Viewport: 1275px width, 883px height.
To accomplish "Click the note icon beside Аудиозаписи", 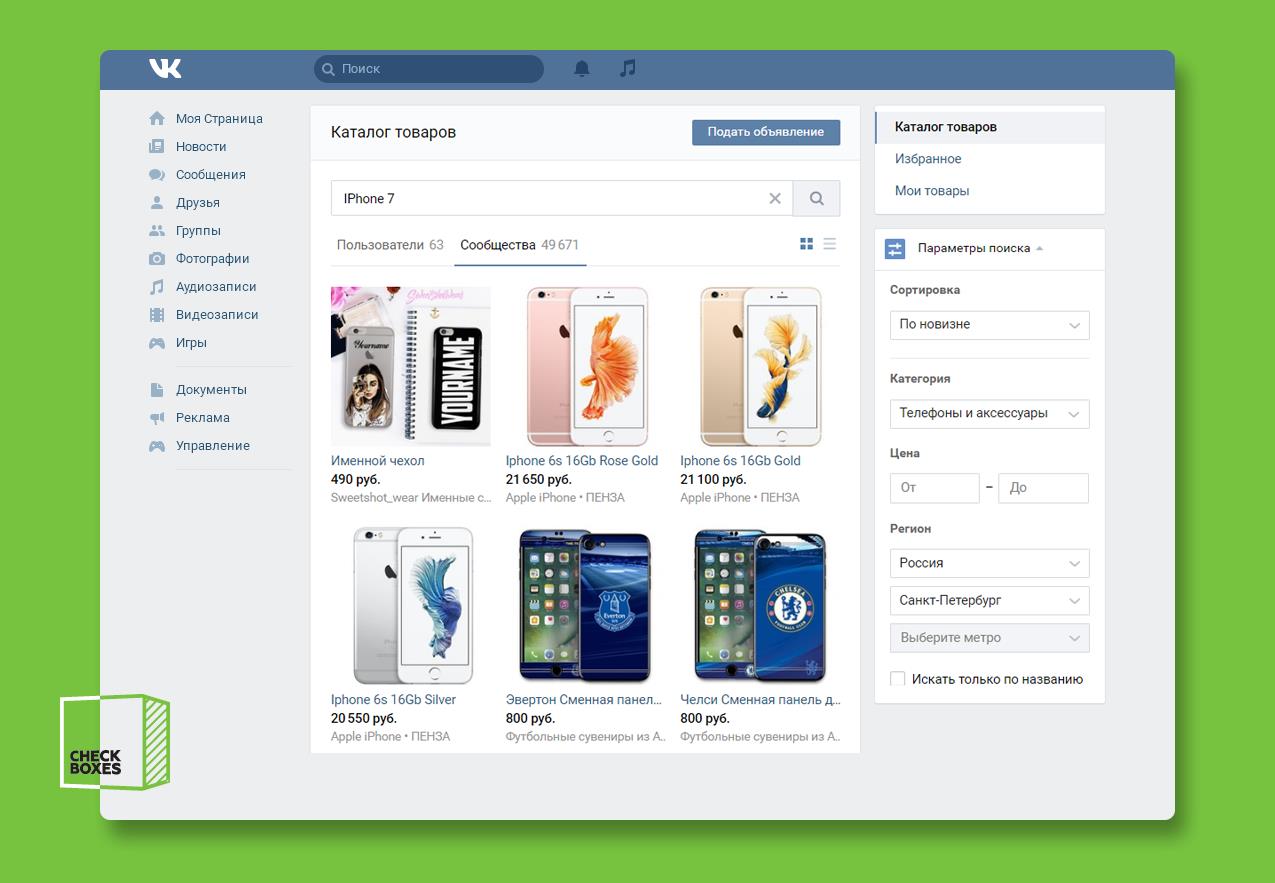I will tap(157, 286).
